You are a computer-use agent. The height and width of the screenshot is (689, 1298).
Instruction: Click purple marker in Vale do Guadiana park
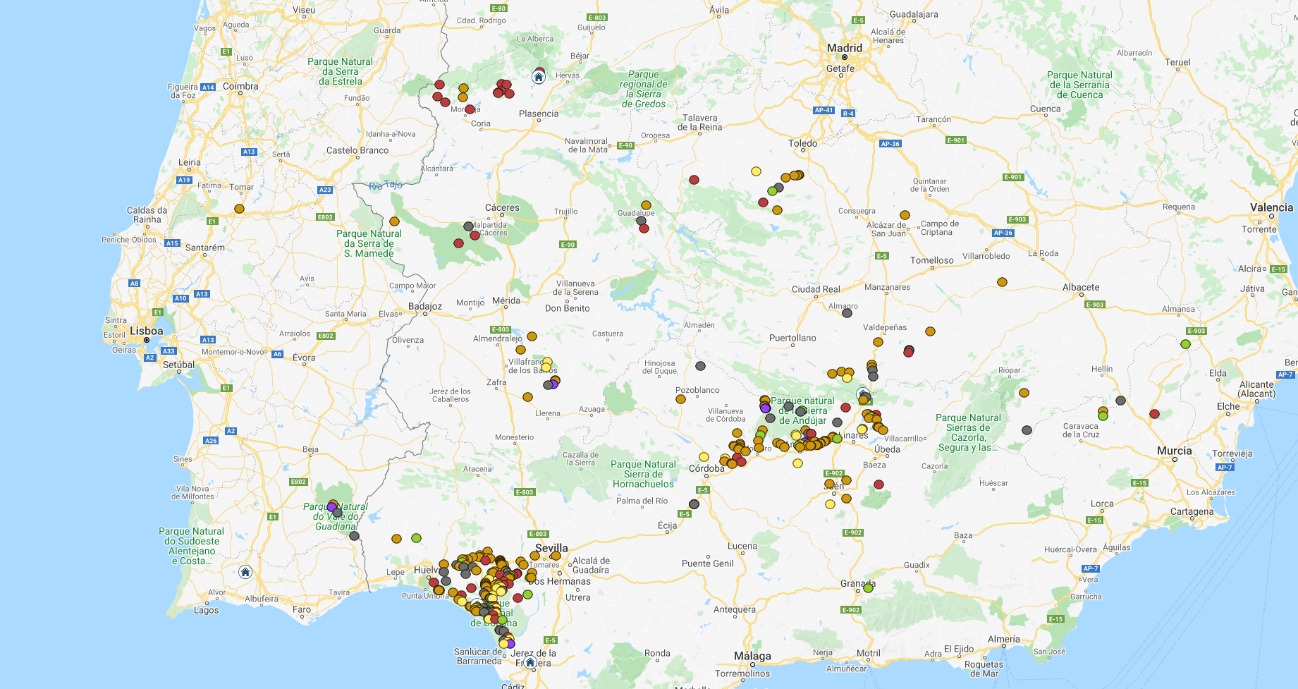[x=332, y=507]
